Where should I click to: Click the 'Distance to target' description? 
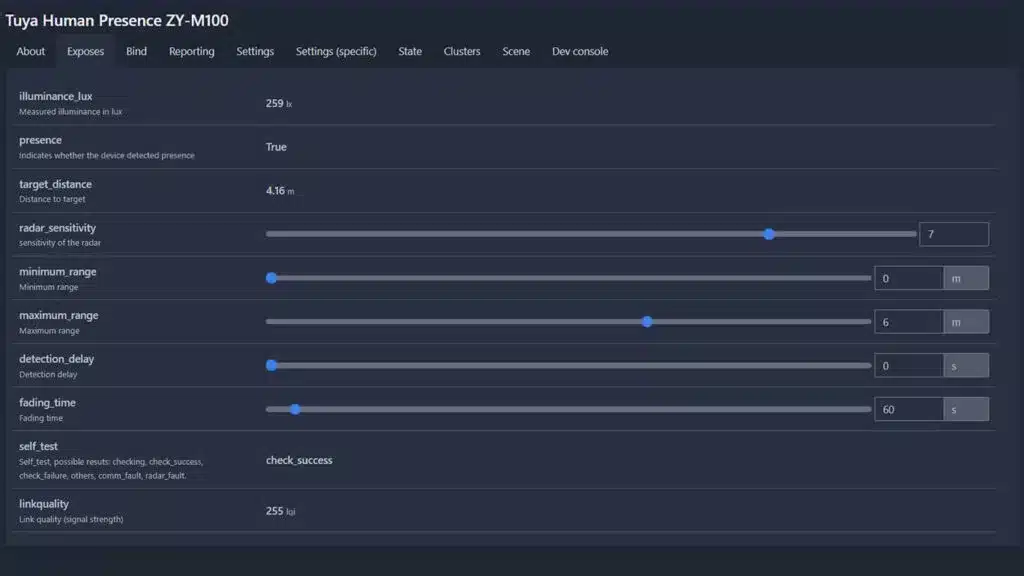tap(52, 199)
